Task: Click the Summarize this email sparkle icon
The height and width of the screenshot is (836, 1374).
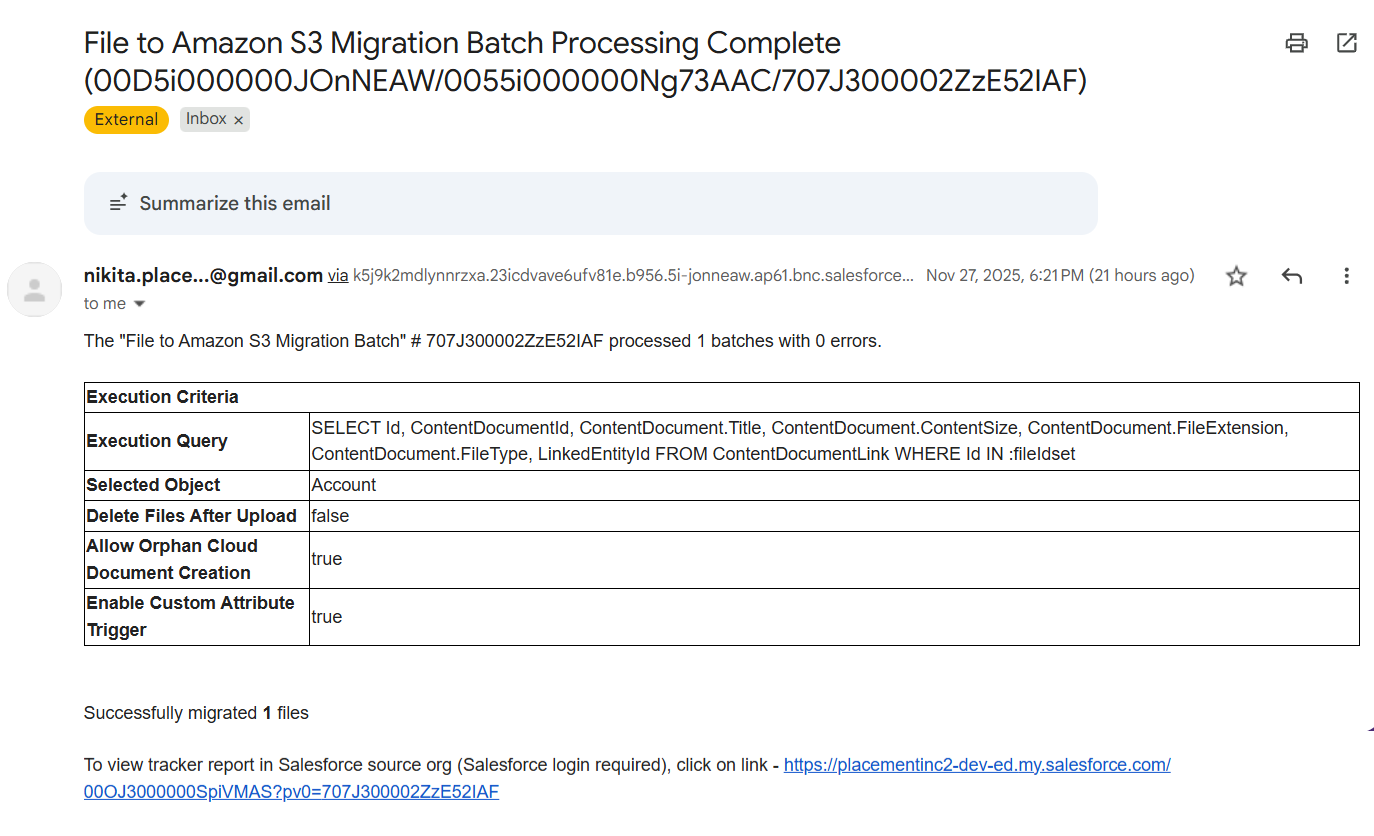Action: [119, 203]
